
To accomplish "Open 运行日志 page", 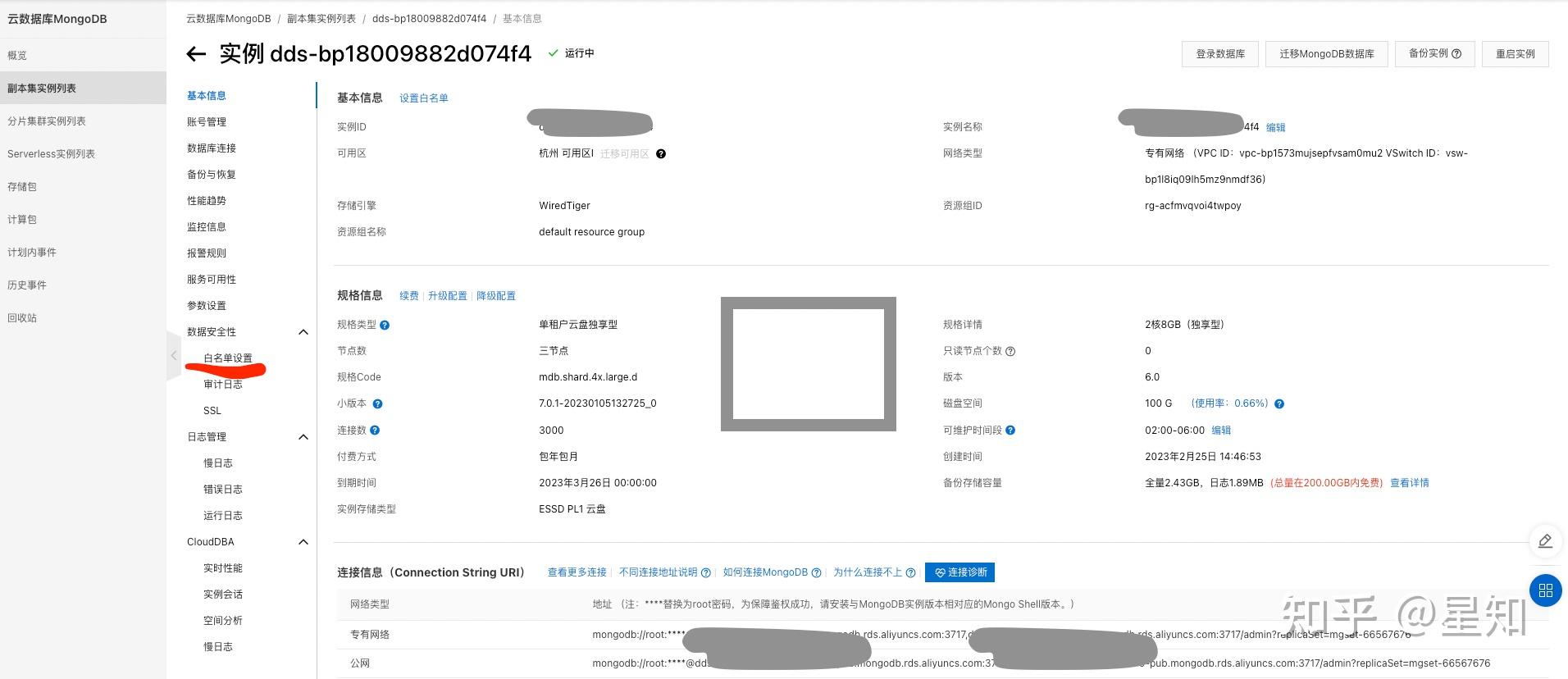I will pyautogui.click(x=223, y=516).
